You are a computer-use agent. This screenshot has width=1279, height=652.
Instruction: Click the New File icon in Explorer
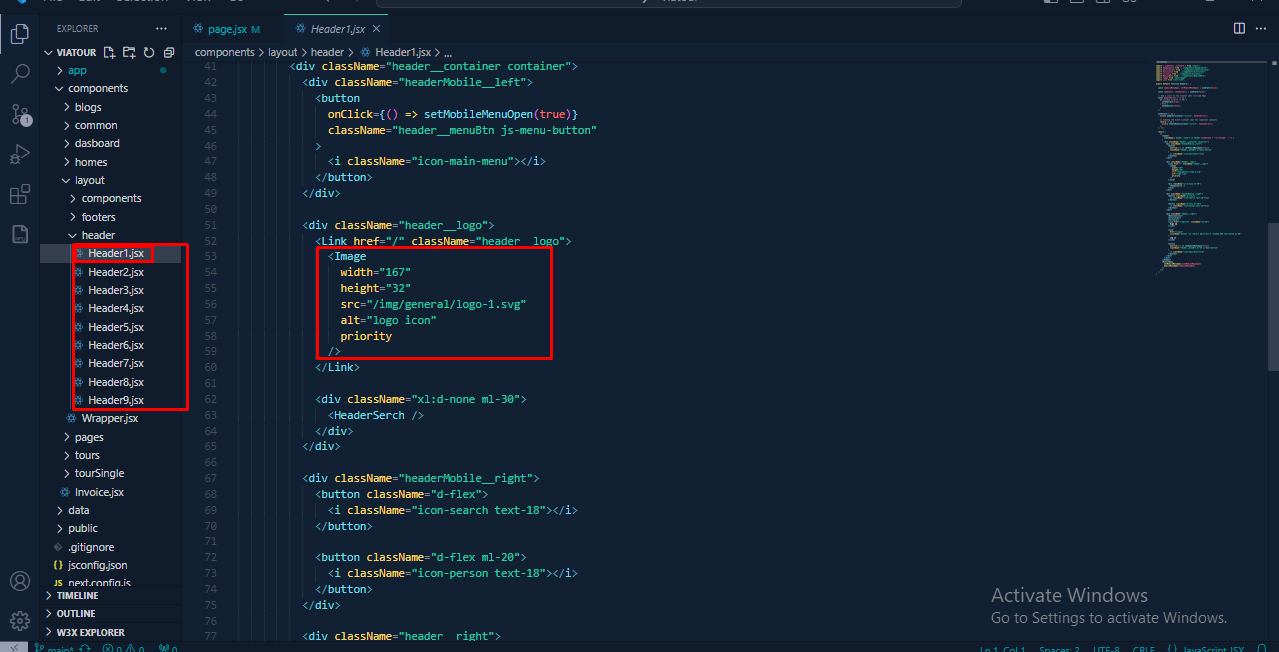110,52
